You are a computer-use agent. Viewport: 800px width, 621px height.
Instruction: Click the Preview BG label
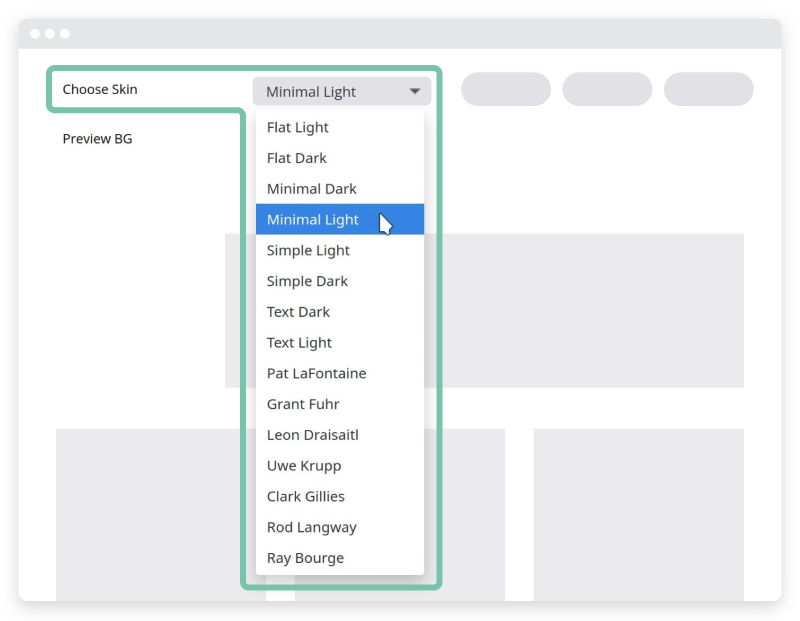97,139
